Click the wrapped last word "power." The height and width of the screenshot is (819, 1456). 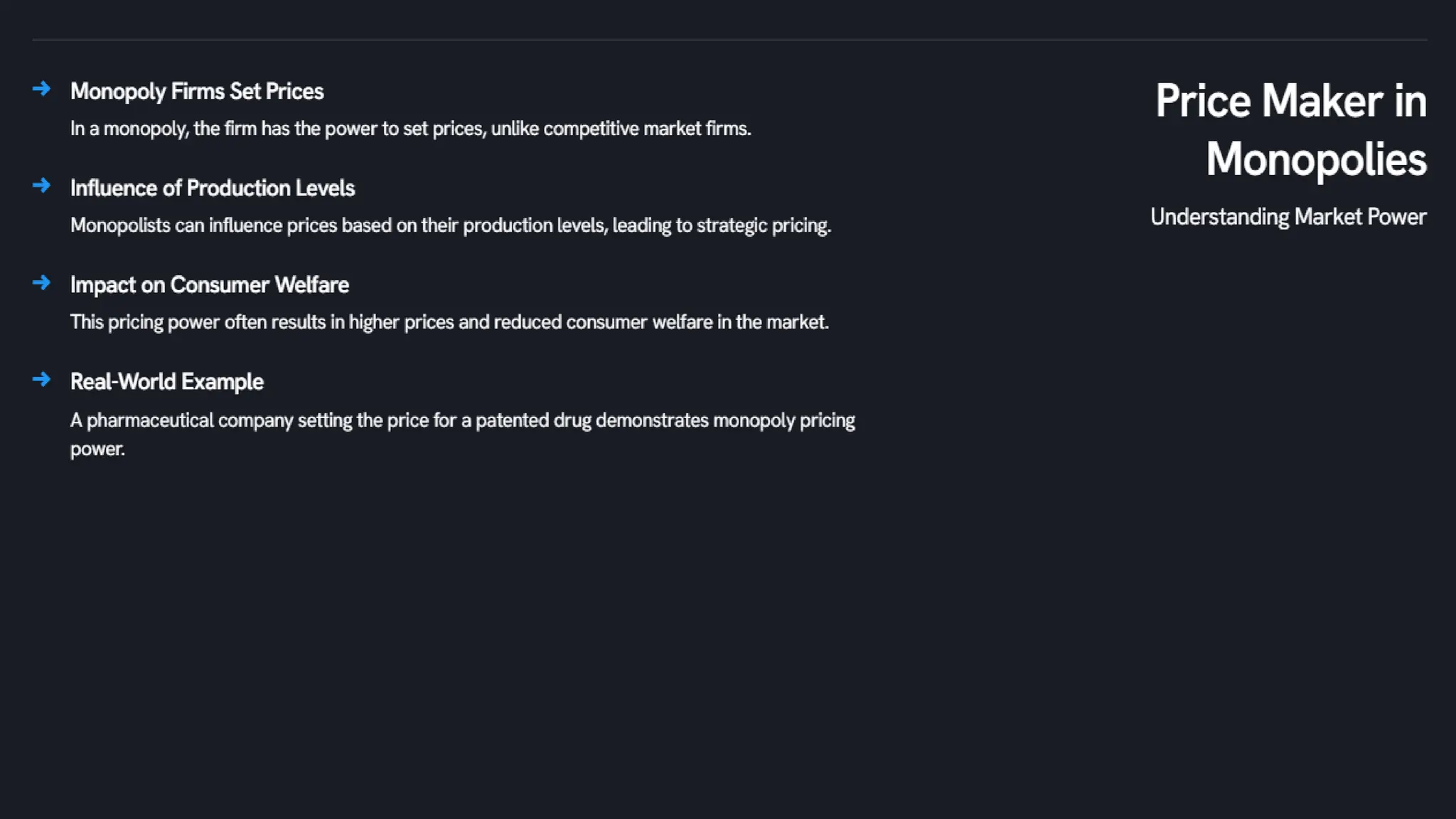pos(97,449)
